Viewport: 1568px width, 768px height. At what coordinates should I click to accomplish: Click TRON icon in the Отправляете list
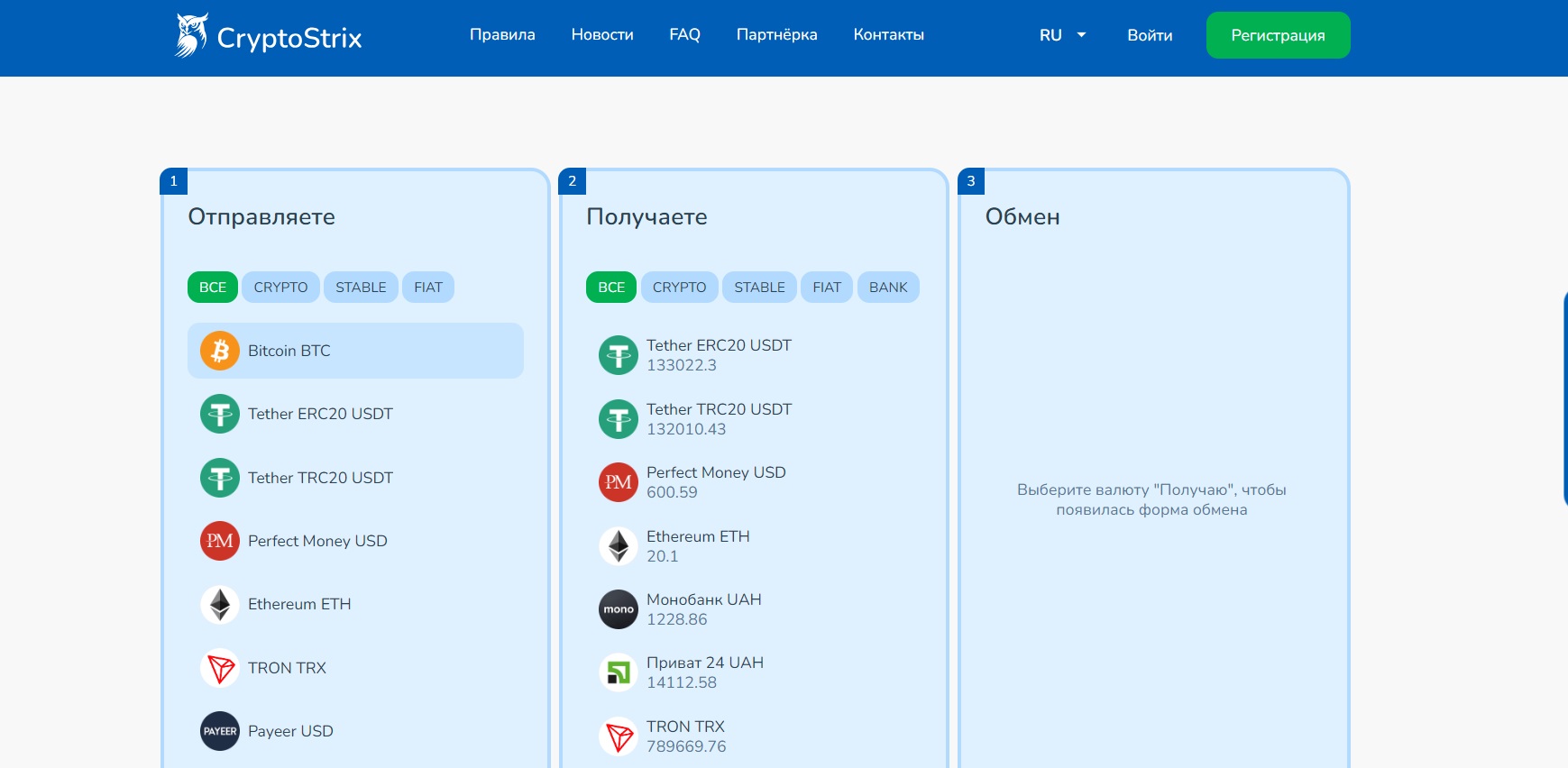click(220, 668)
